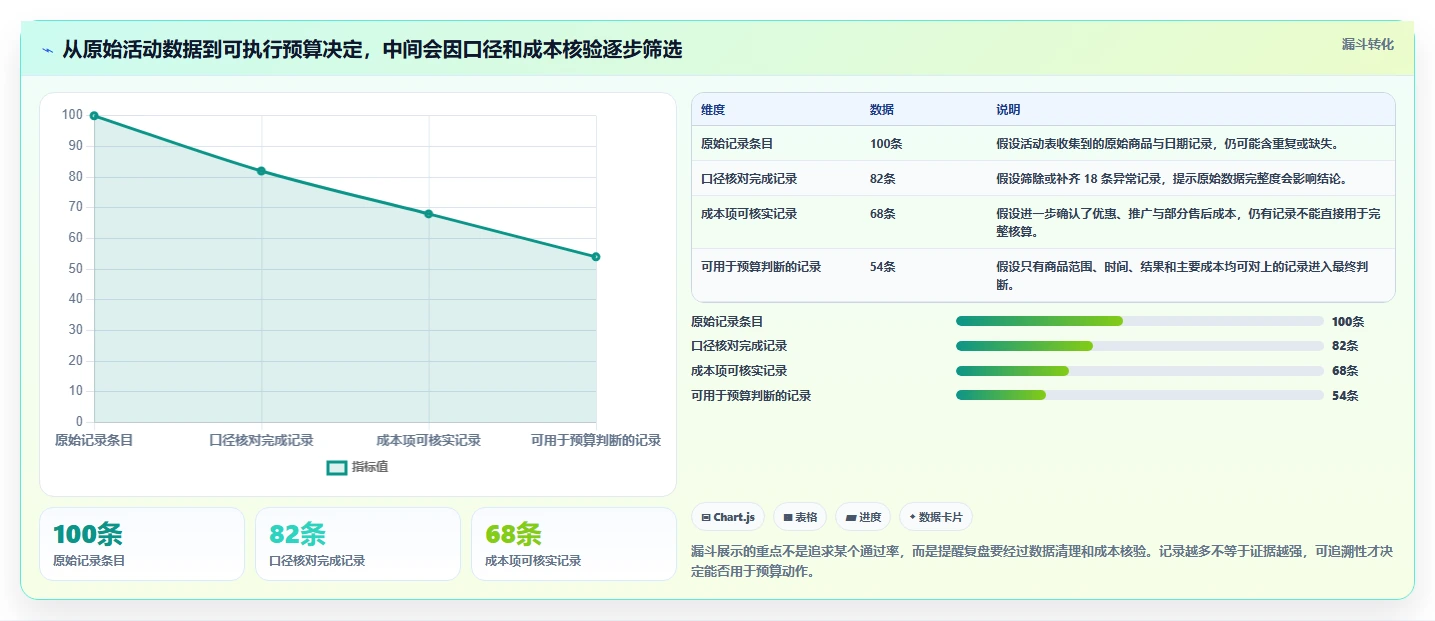
Task: Click the 100条 table value
Action: point(886,143)
